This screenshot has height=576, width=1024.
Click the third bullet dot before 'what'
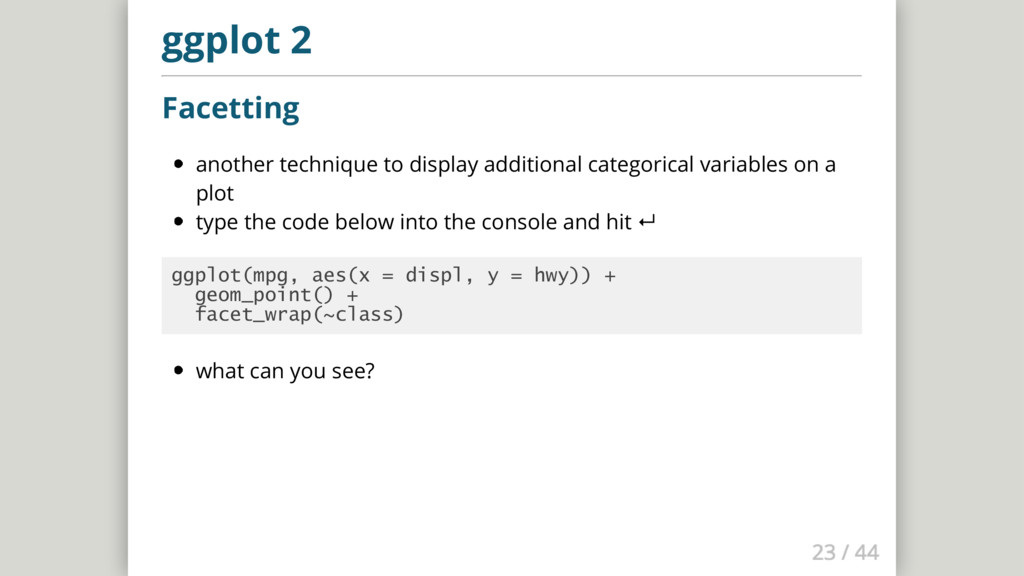click(x=178, y=371)
